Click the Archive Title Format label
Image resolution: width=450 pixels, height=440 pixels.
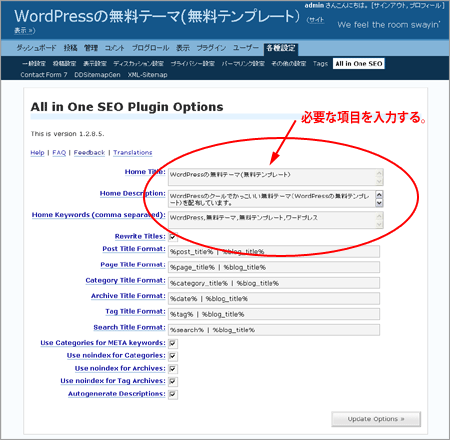point(128,296)
